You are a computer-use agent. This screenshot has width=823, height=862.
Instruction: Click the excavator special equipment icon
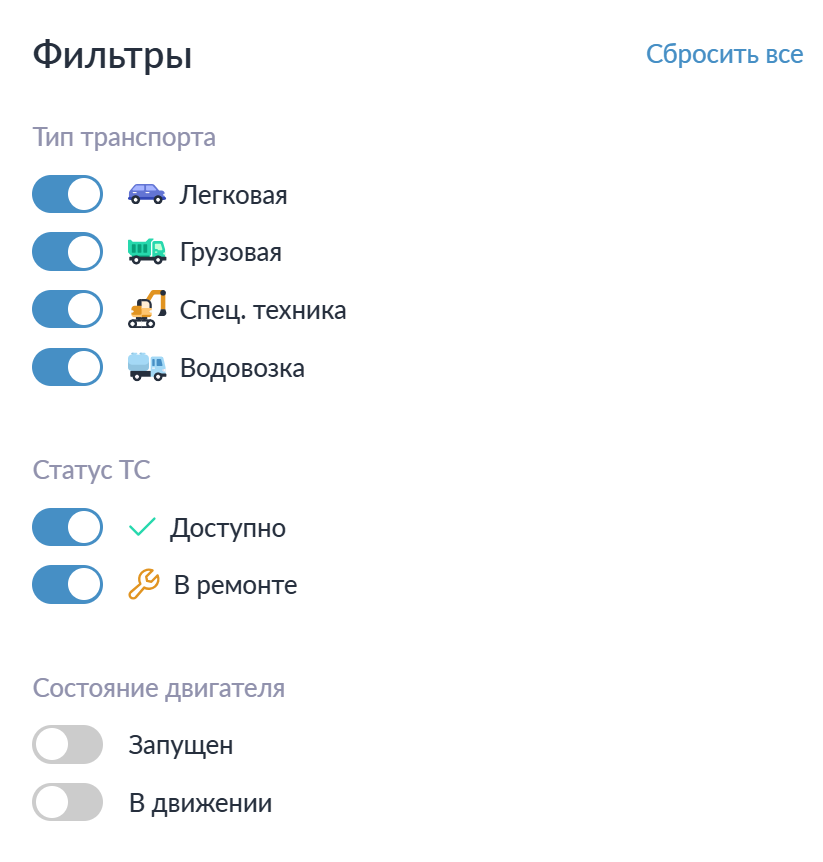[x=147, y=309]
